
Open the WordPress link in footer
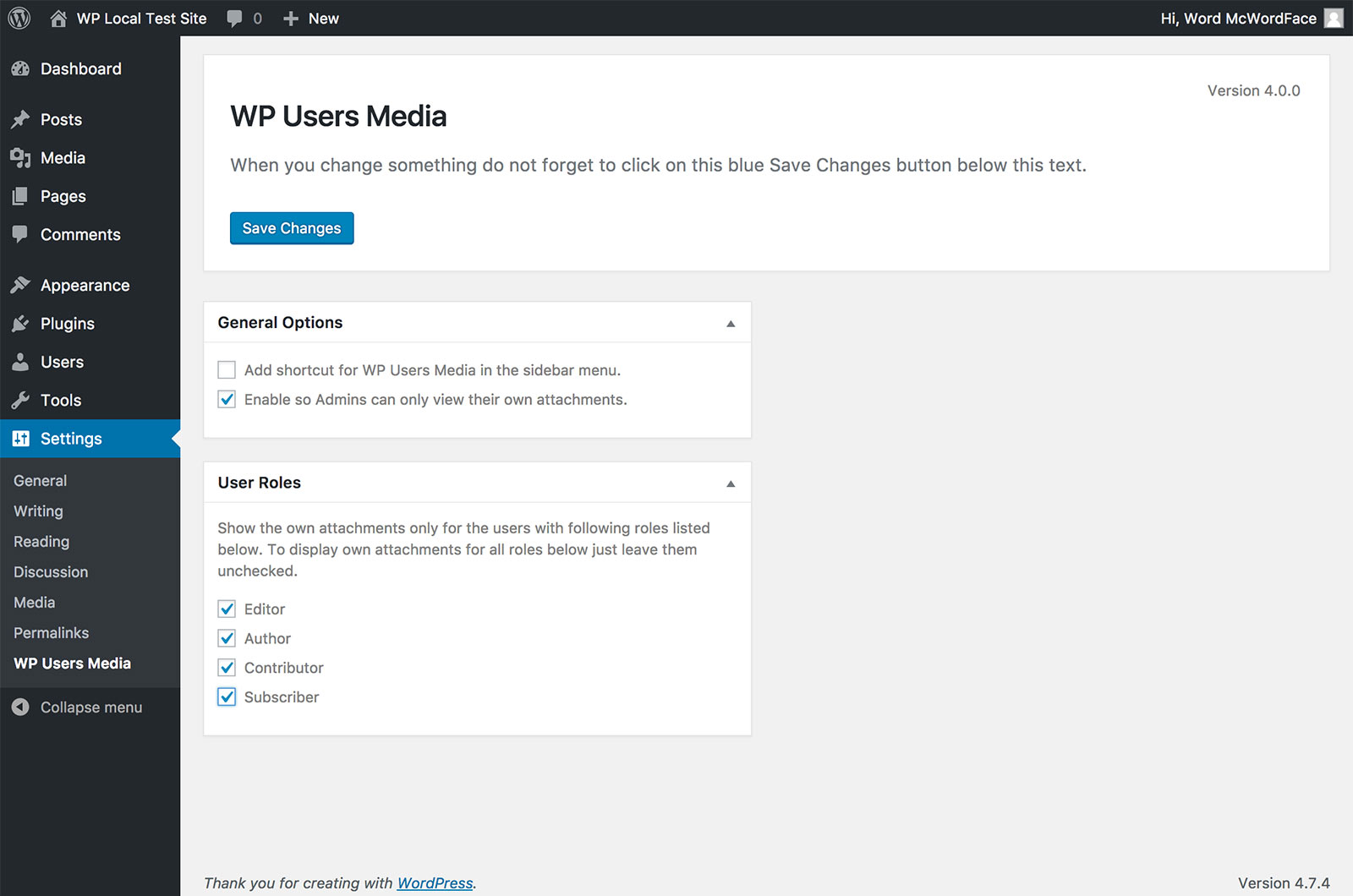point(435,883)
